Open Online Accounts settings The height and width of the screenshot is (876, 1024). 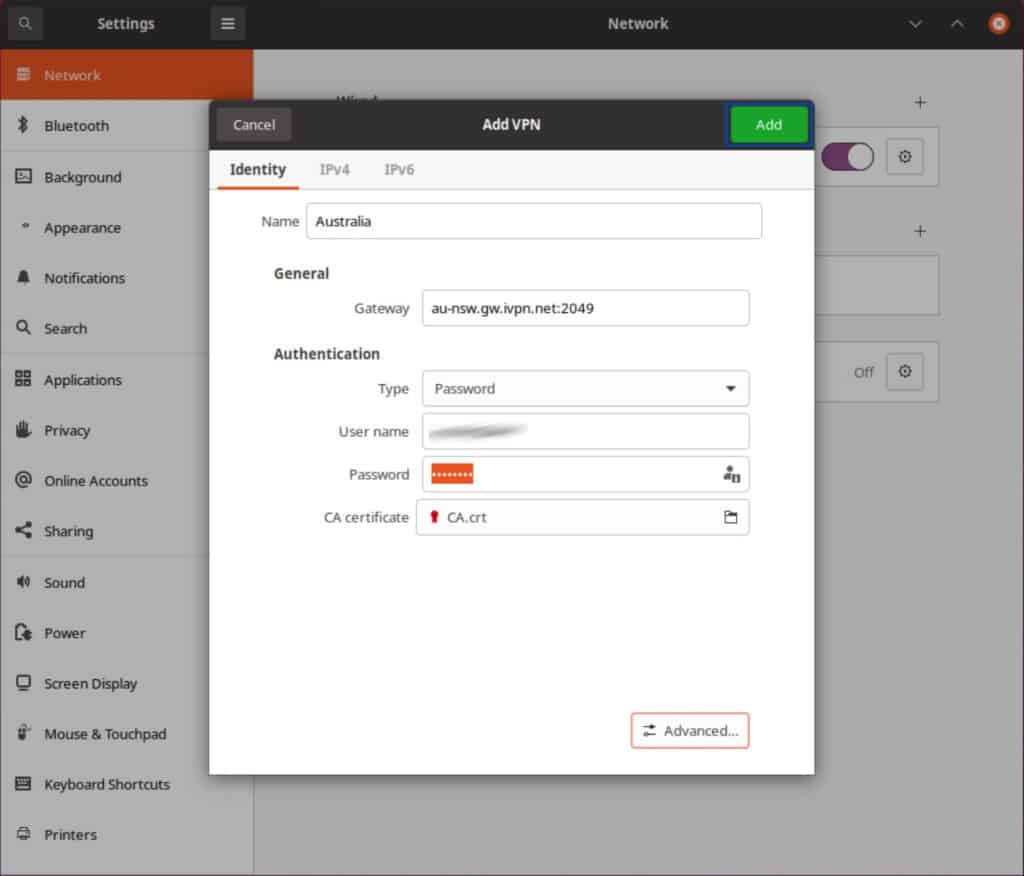coord(104,481)
